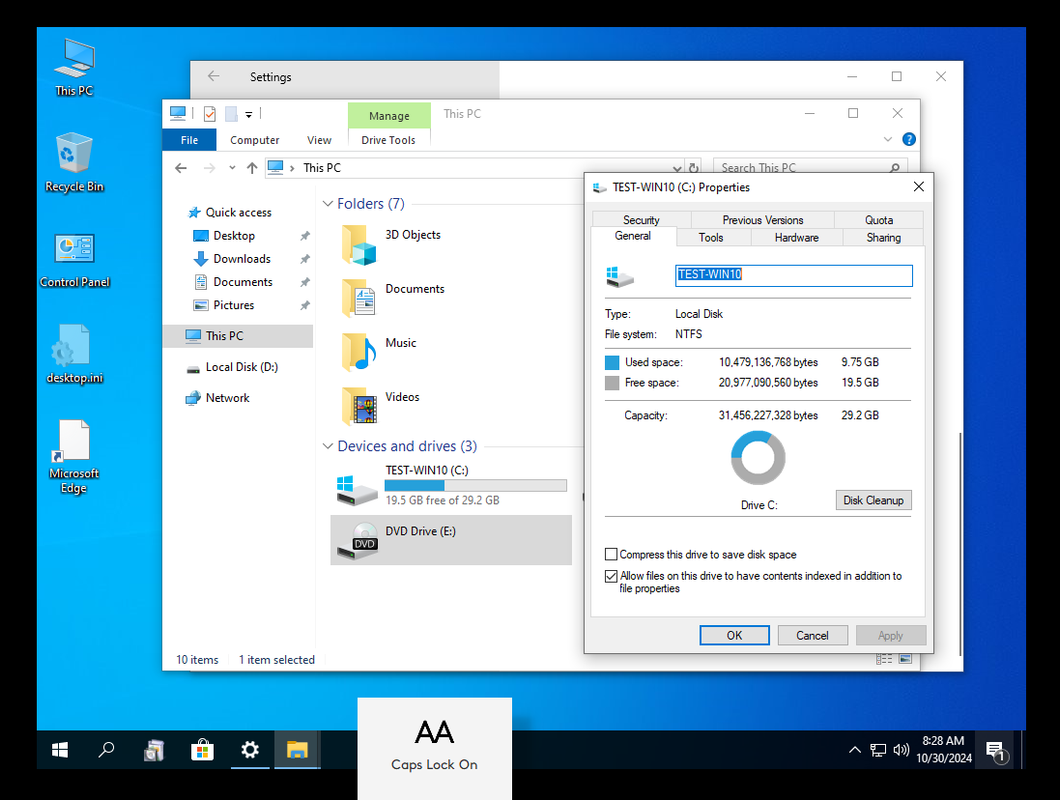The image size is (1060, 800).
Task: Open the Windows Start menu
Action: 59,749
